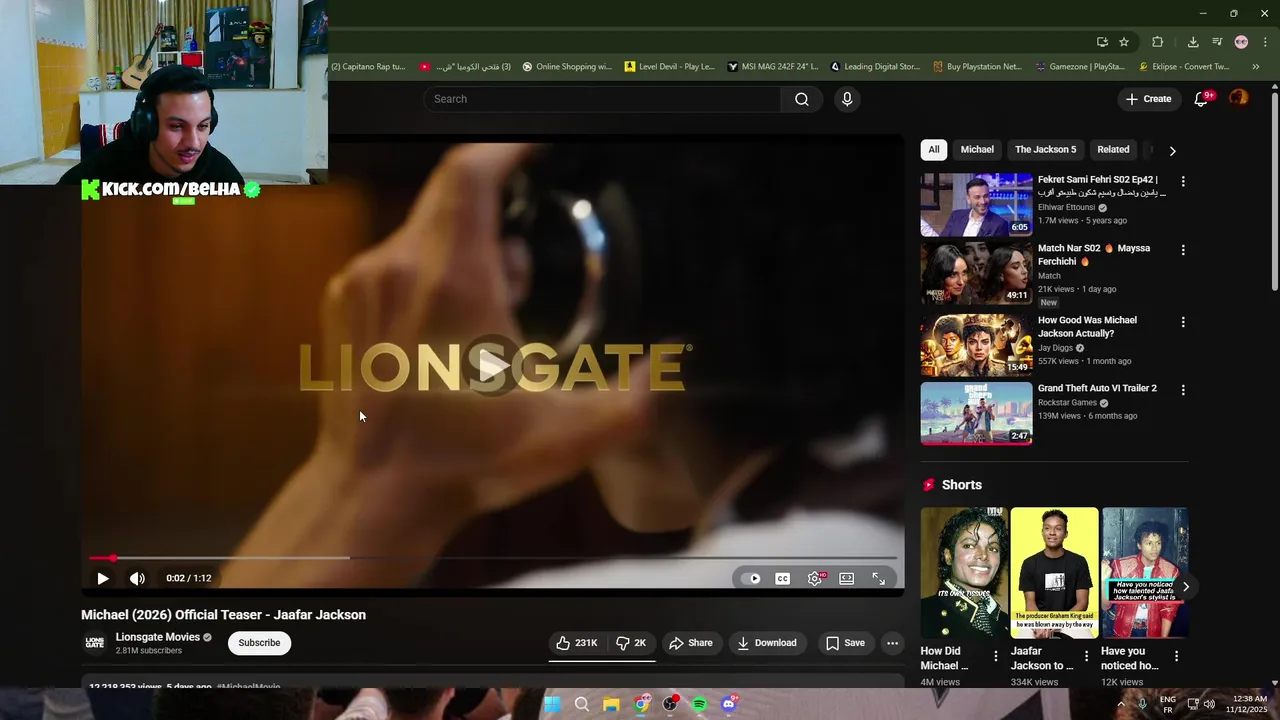Mute the video volume speaker icon
The height and width of the screenshot is (720, 1280).
pyautogui.click(x=137, y=578)
